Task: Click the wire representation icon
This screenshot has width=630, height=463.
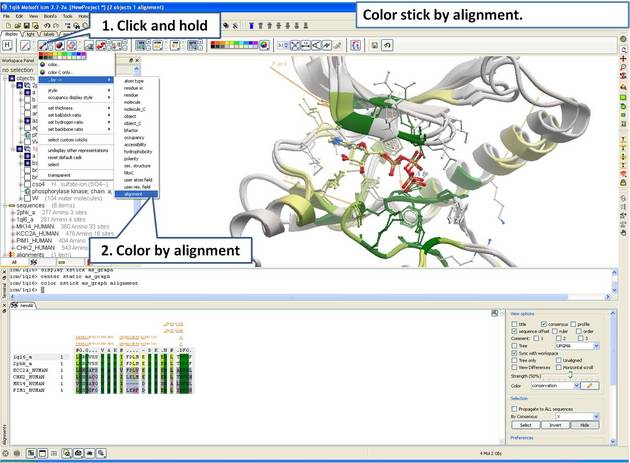Action: 25,45
